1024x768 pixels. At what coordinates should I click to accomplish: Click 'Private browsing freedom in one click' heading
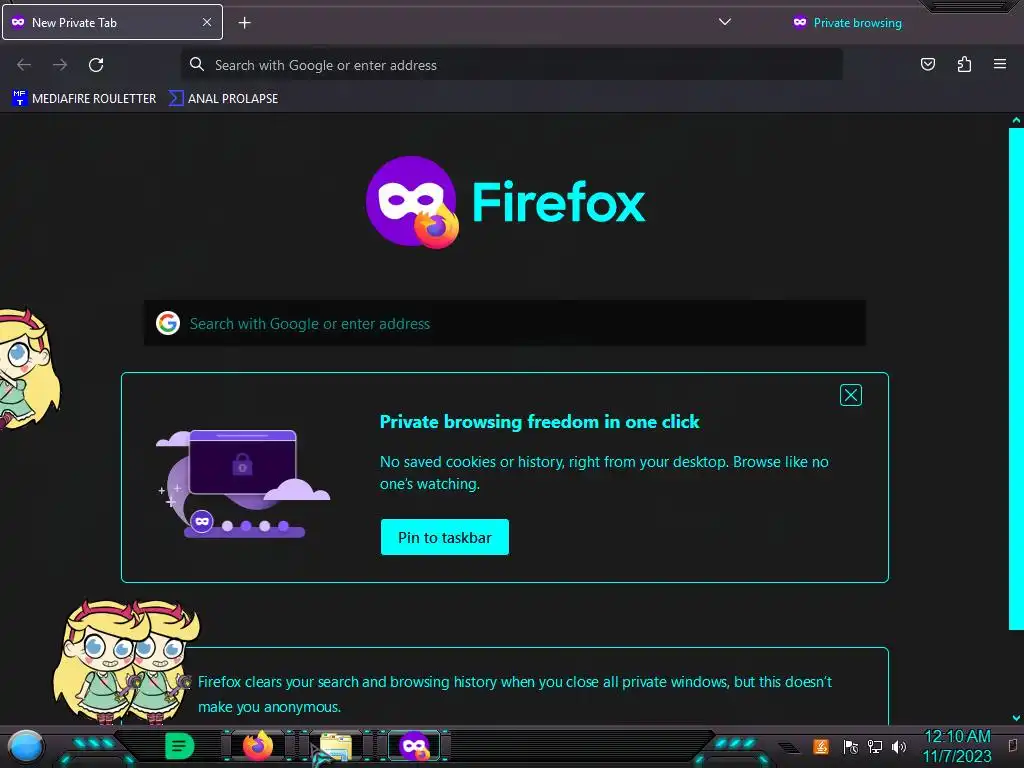[539, 422]
